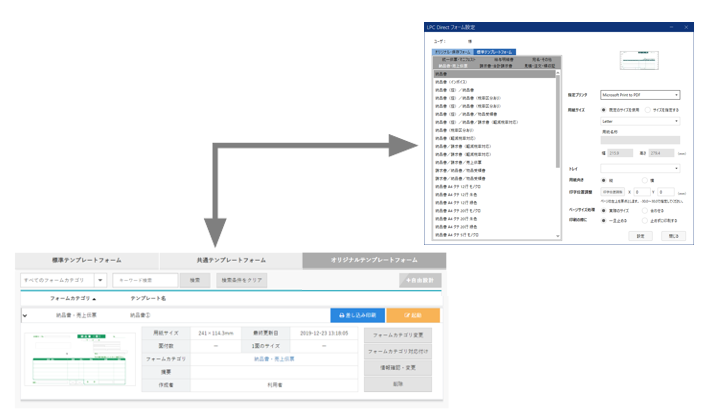This screenshot has width=710, height=420.
Task: Select 止めずに印刷する print option radio
Action: [645, 220]
